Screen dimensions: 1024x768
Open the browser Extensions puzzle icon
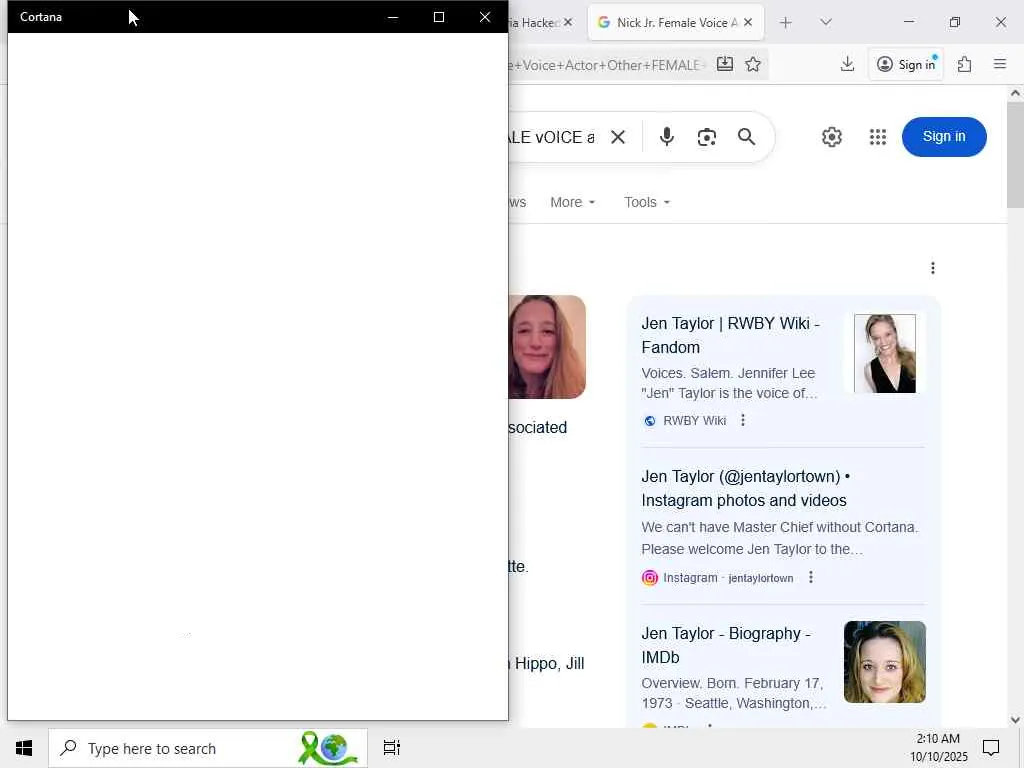click(x=964, y=64)
